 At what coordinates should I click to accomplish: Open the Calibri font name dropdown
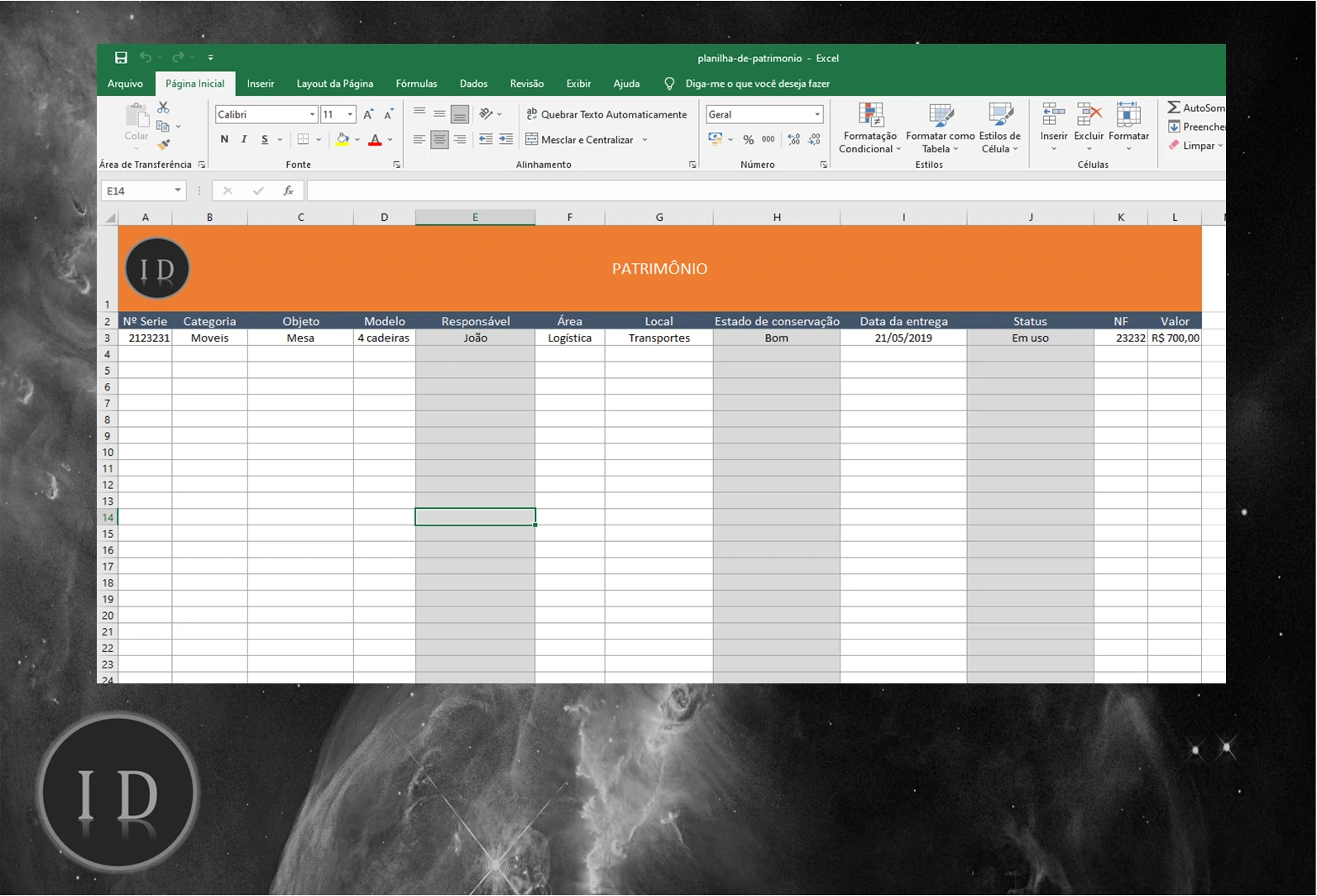[x=312, y=114]
